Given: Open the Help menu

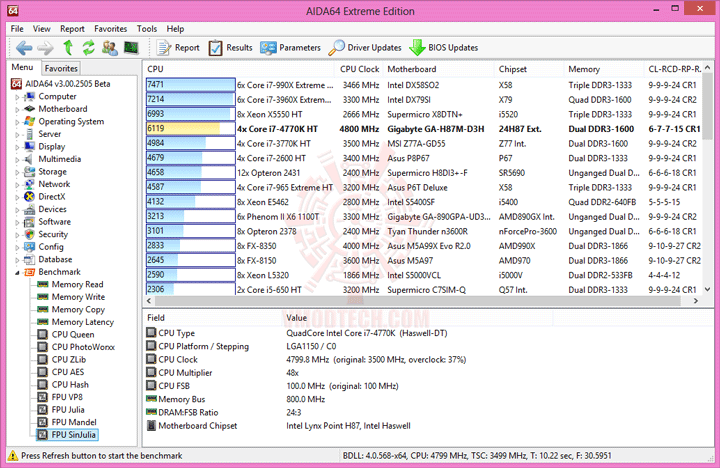Looking at the screenshot, I should click(x=175, y=28).
